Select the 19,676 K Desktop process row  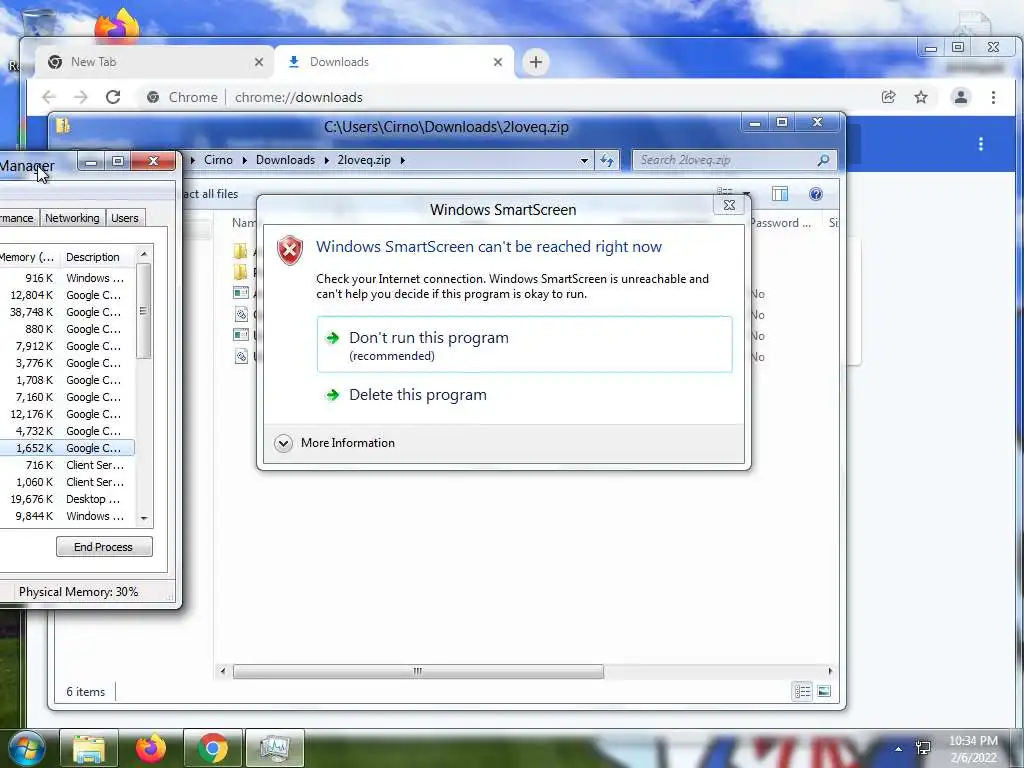(67, 499)
